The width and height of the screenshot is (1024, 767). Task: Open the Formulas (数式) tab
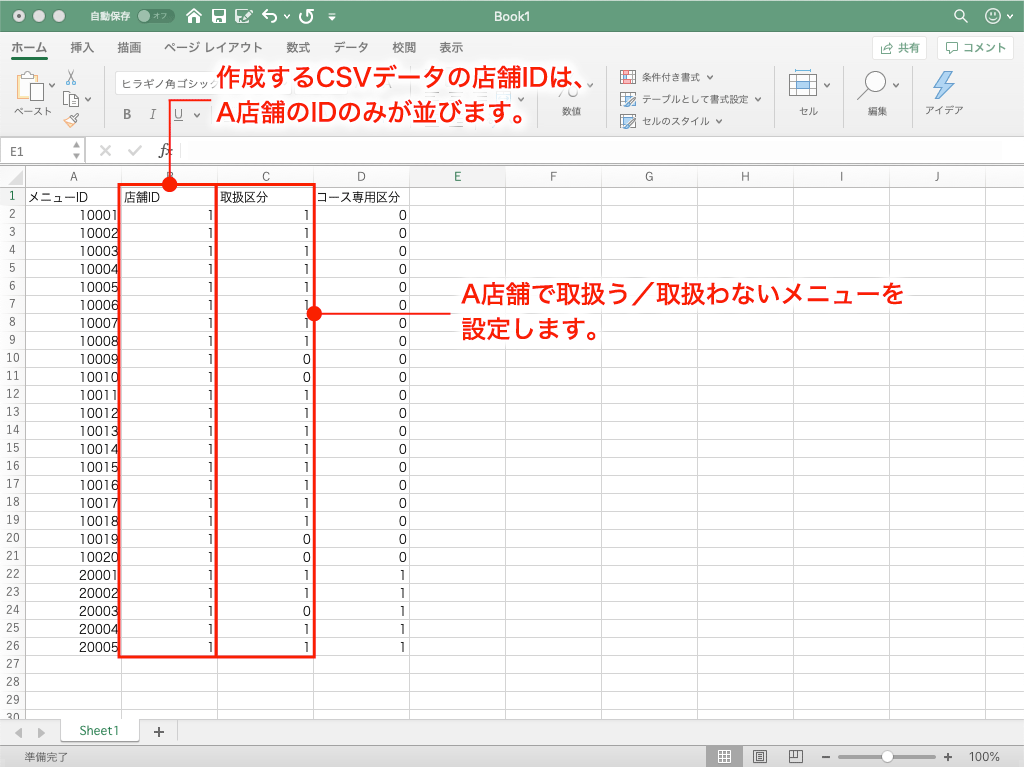pos(298,48)
